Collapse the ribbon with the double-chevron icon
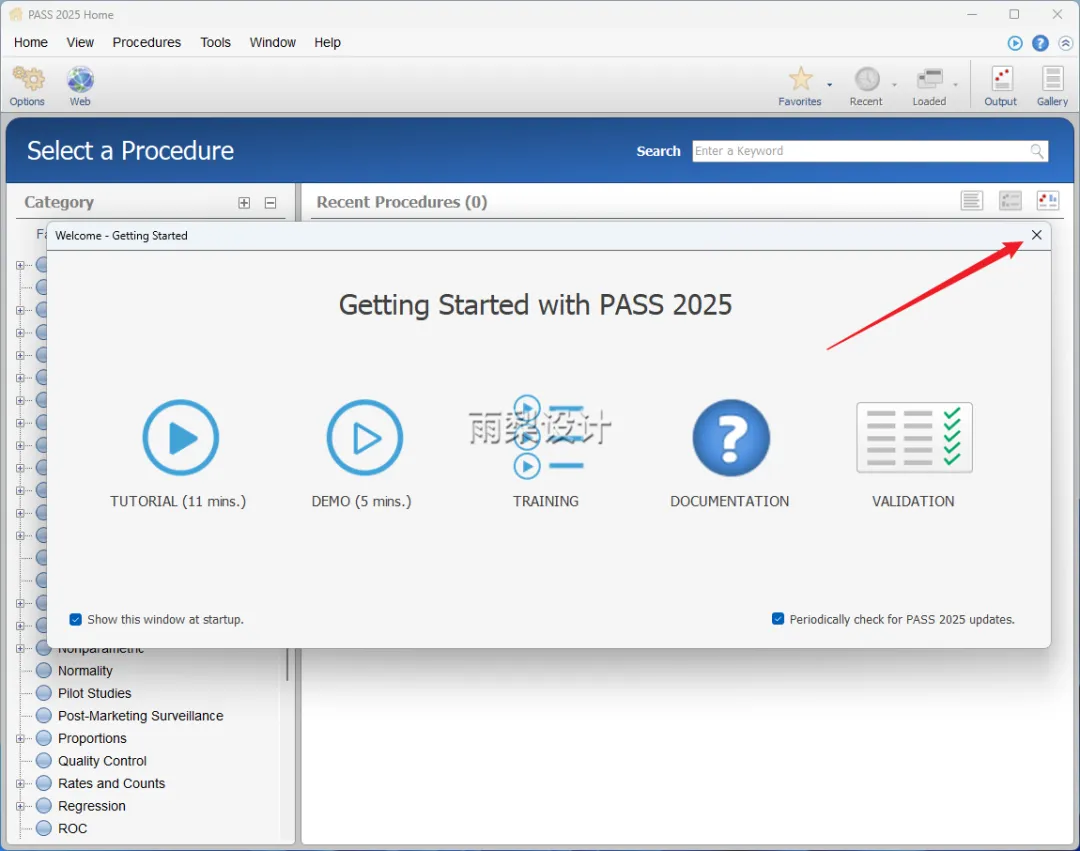1080x851 pixels. coord(1066,43)
